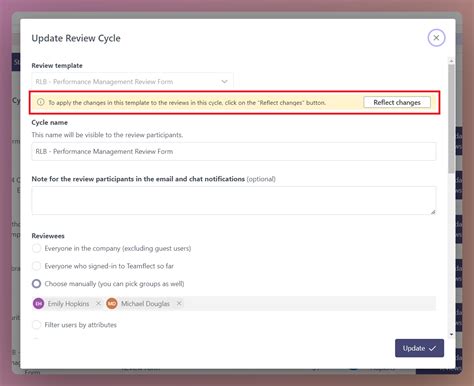
Task: Click the 'Note for the review participants' label
Action: [138, 179]
